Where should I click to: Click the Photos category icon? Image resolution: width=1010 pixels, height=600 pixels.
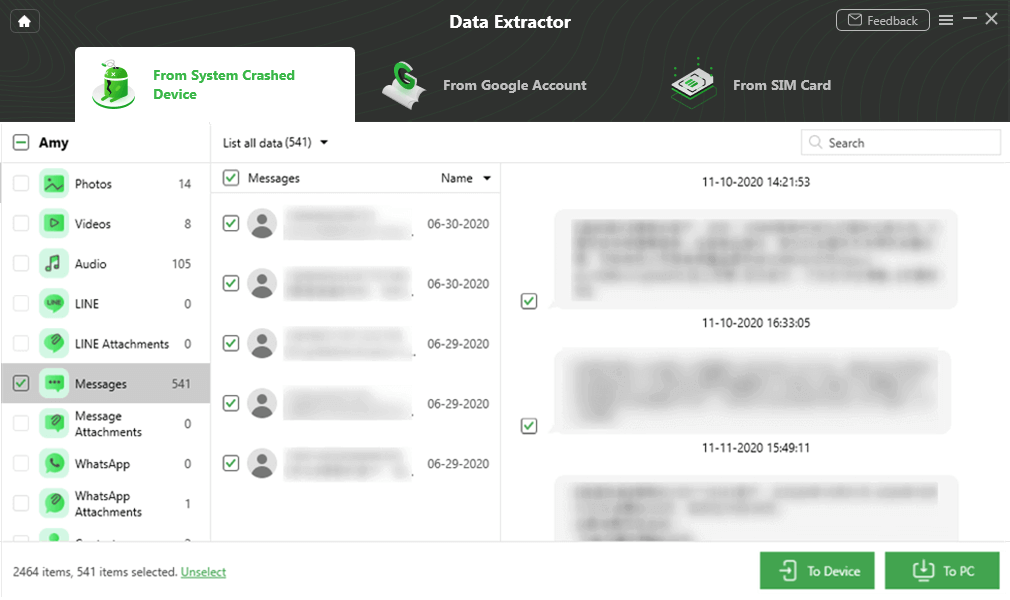pyautogui.click(x=54, y=184)
